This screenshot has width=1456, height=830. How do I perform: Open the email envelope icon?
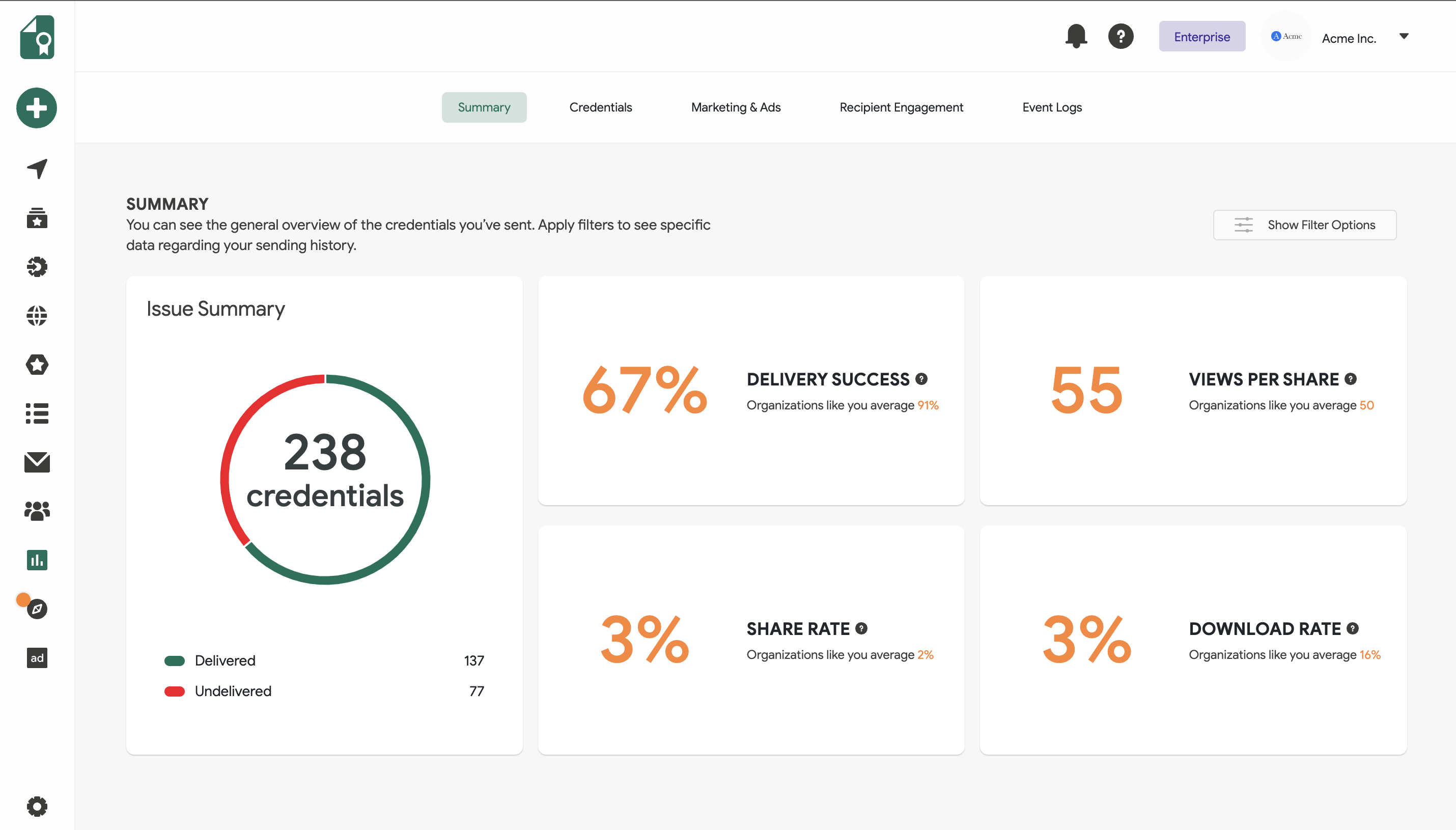37,462
